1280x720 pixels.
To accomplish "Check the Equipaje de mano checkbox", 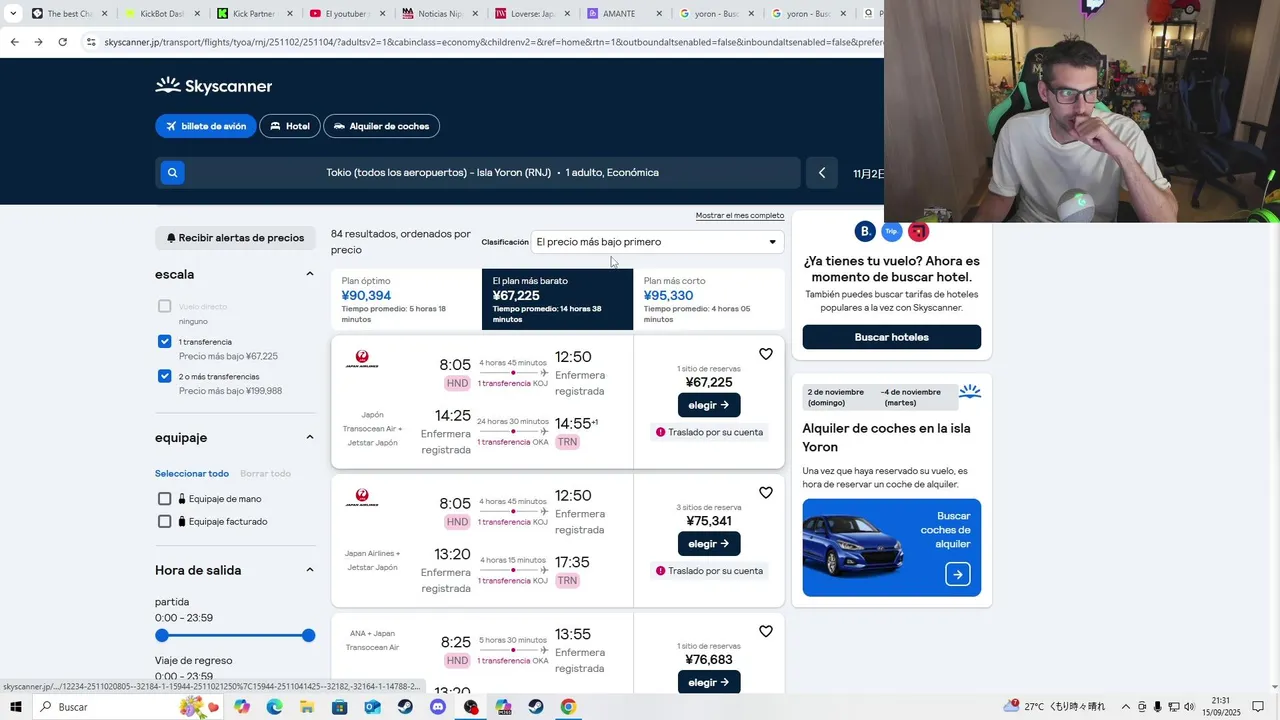I will [165, 499].
